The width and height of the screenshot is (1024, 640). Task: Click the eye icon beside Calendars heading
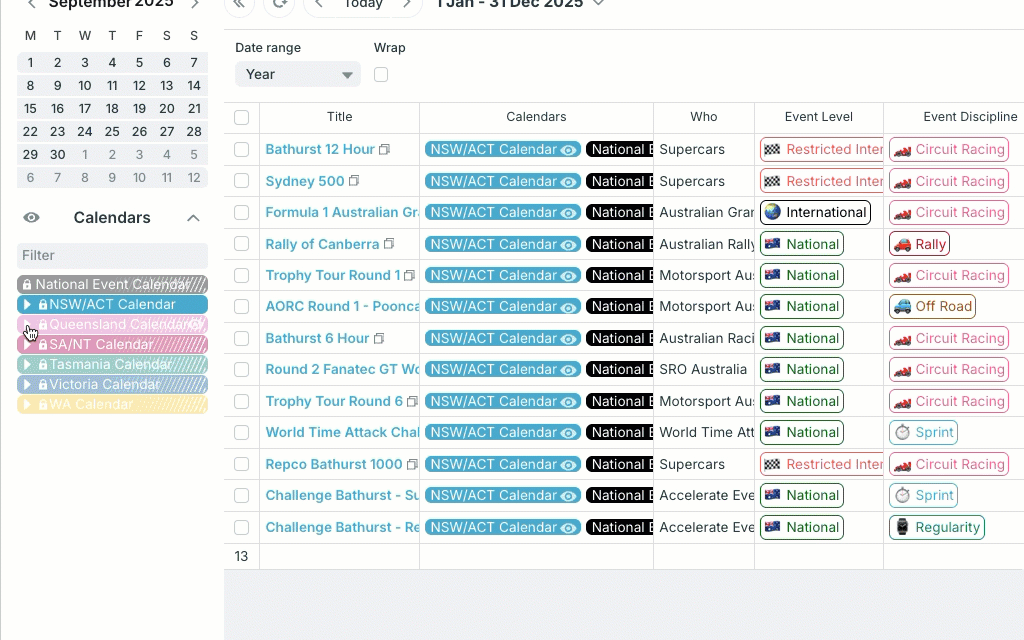(32, 218)
